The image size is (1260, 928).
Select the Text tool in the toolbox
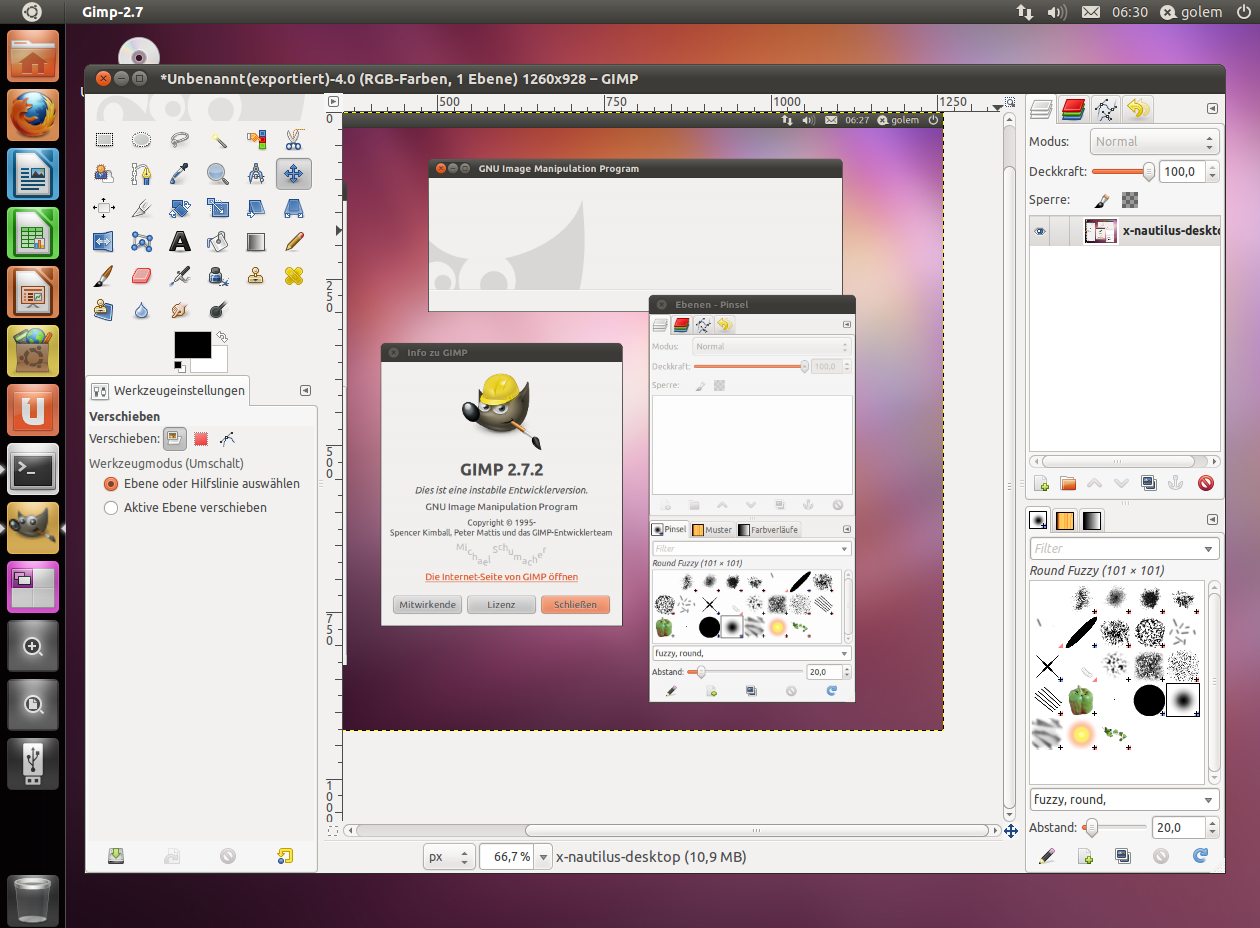coord(180,242)
